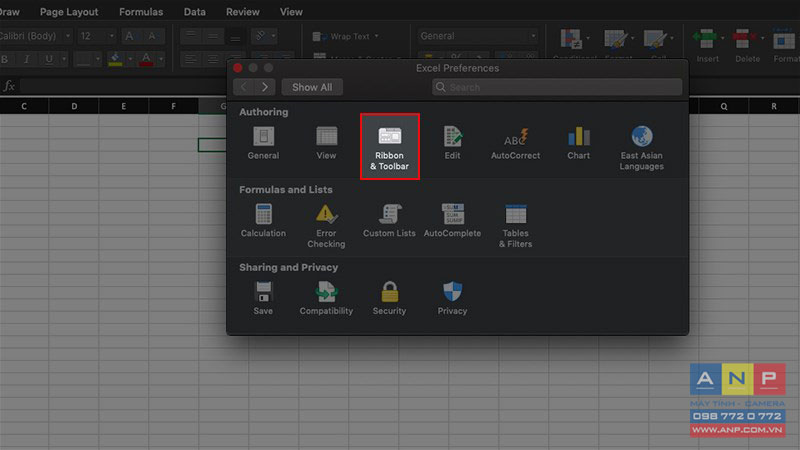
Task: Switch to the Formulas ribbon tab
Action: point(141,12)
